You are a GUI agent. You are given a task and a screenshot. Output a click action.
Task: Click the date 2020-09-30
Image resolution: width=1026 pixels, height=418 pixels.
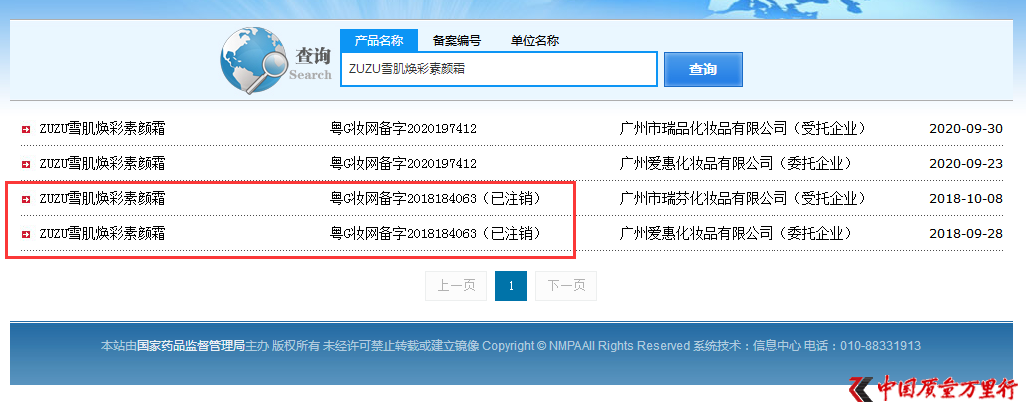(x=966, y=129)
